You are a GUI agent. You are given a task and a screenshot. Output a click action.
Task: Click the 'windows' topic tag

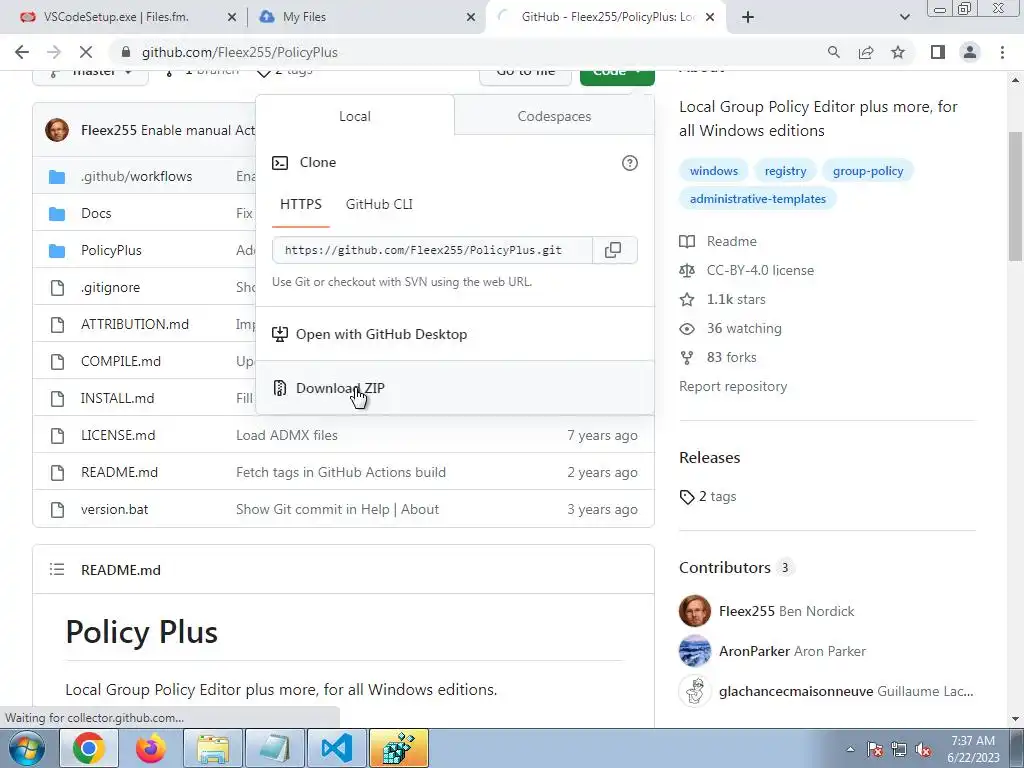[714, 171]
